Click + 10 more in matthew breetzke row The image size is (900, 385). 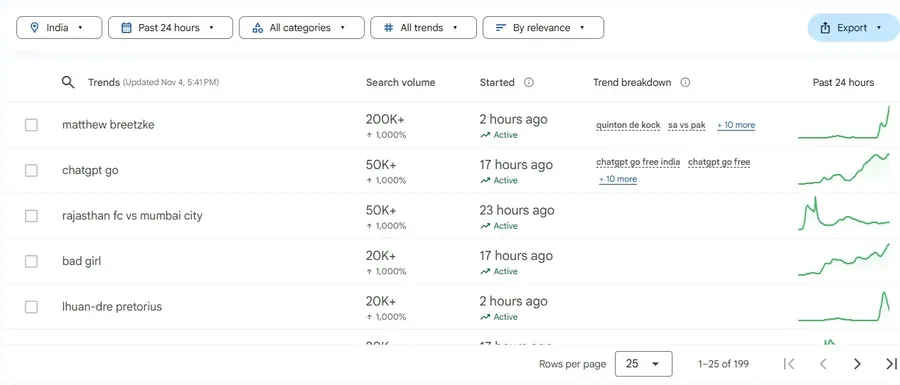point(736,125)
